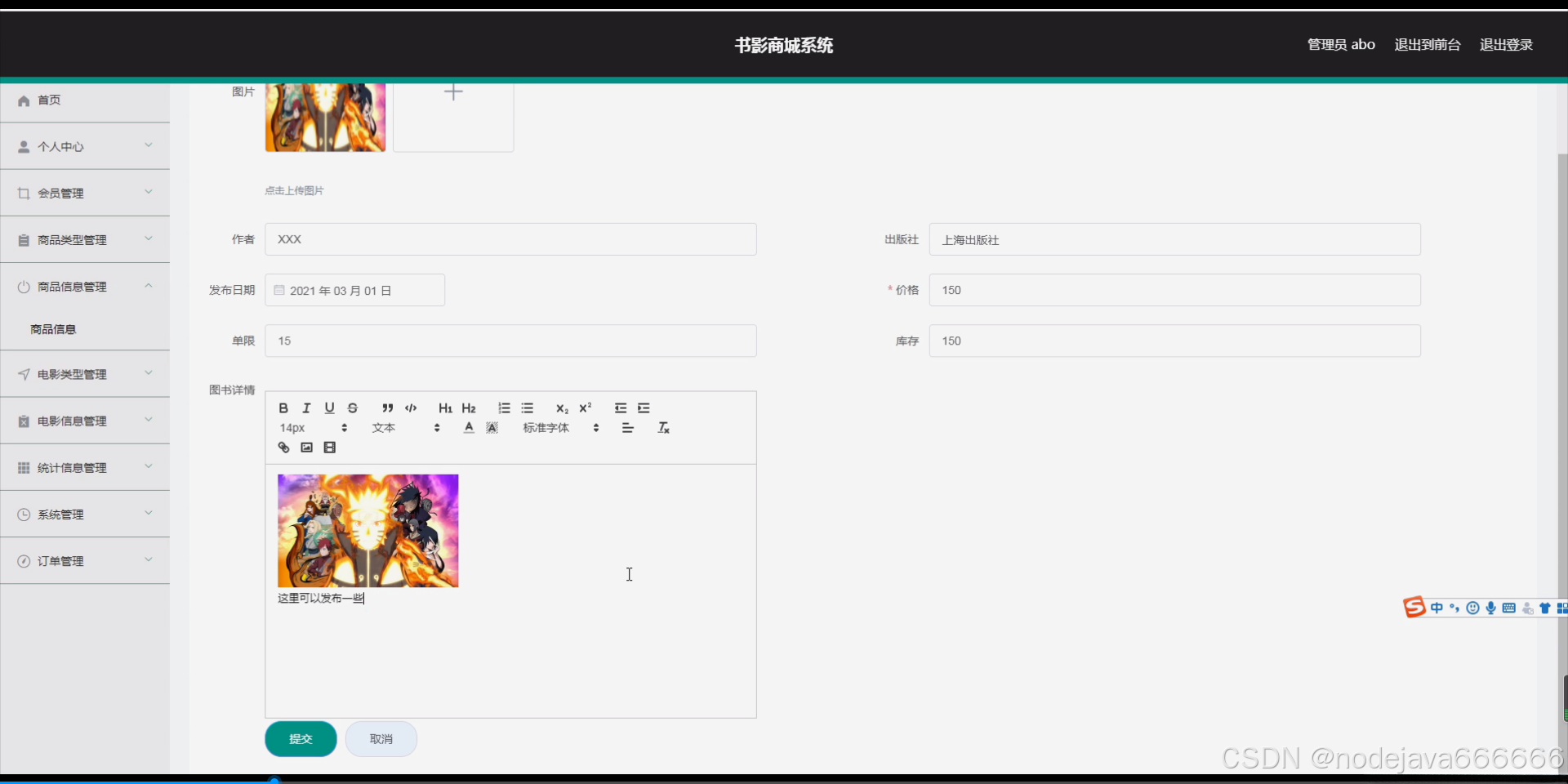The width and height of the screenshot is (1568, 784).
Task: Open text color picker
Action: click(x=469, y=428)
